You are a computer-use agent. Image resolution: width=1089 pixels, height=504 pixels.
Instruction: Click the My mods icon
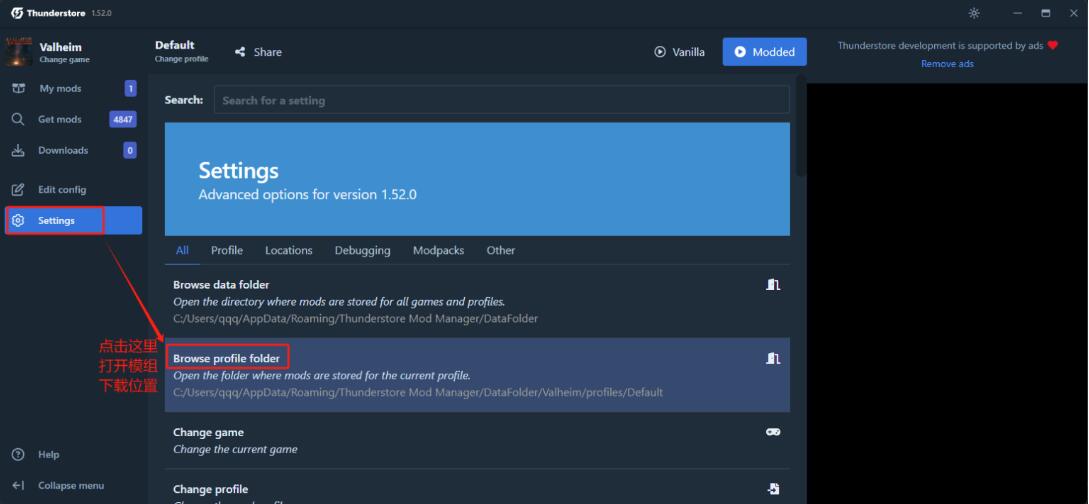(x=19, y=89)
